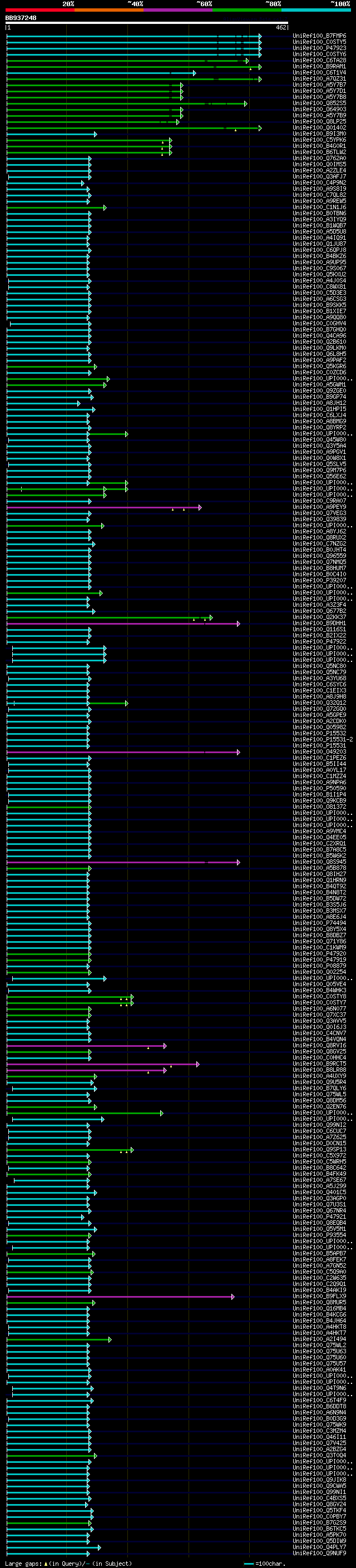Viewport: 356px width, 1568px height.
Task: Select the magenta ~60% identity legend segment
Action: point(179,10)
